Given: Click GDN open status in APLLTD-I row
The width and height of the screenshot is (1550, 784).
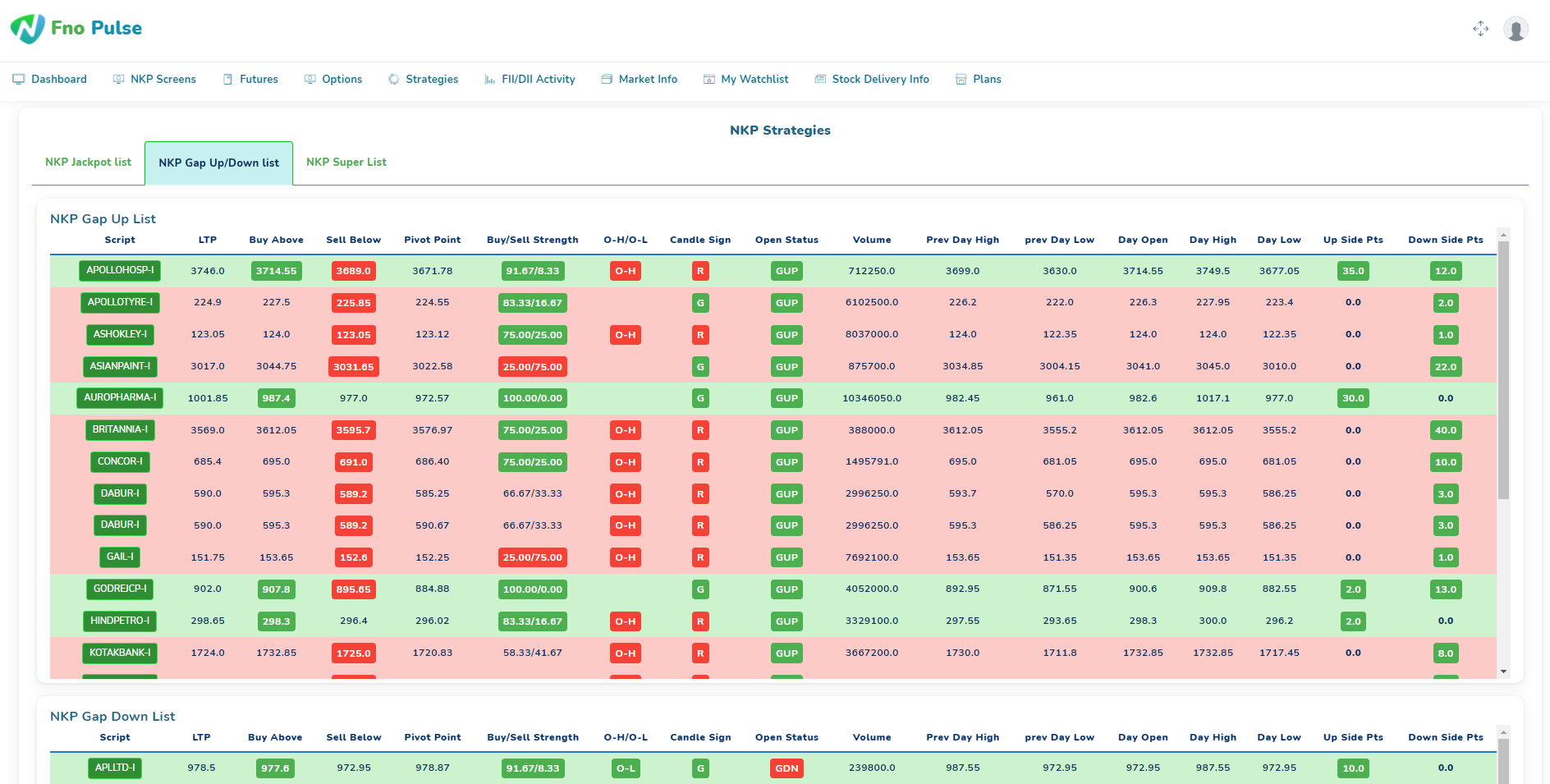Looking at the screenshot, I should (786, 768).
